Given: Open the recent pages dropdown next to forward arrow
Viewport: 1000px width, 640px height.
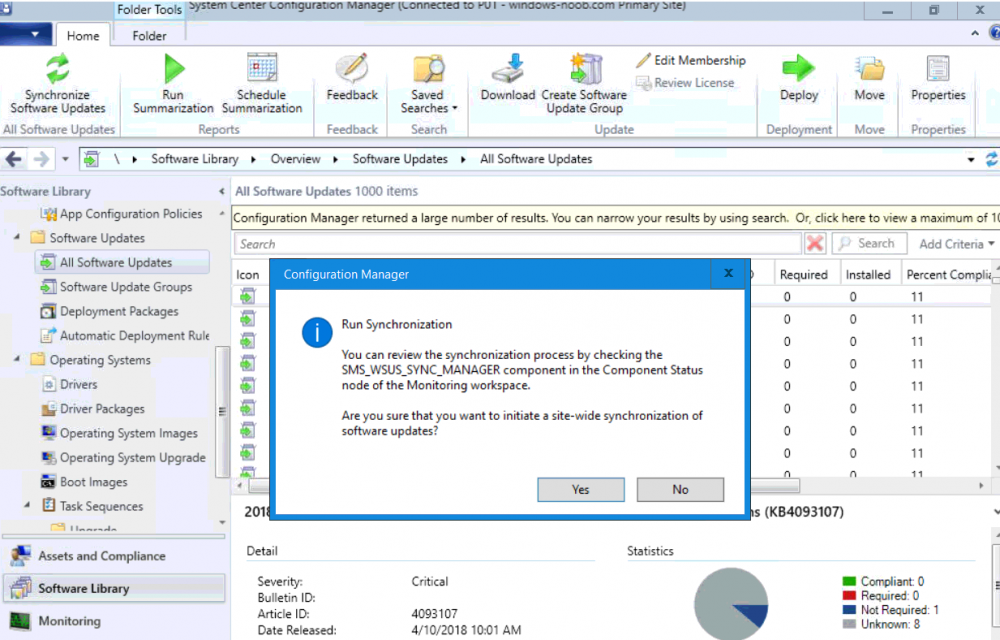Looking at the screenshot, I should tap(65, 159).
